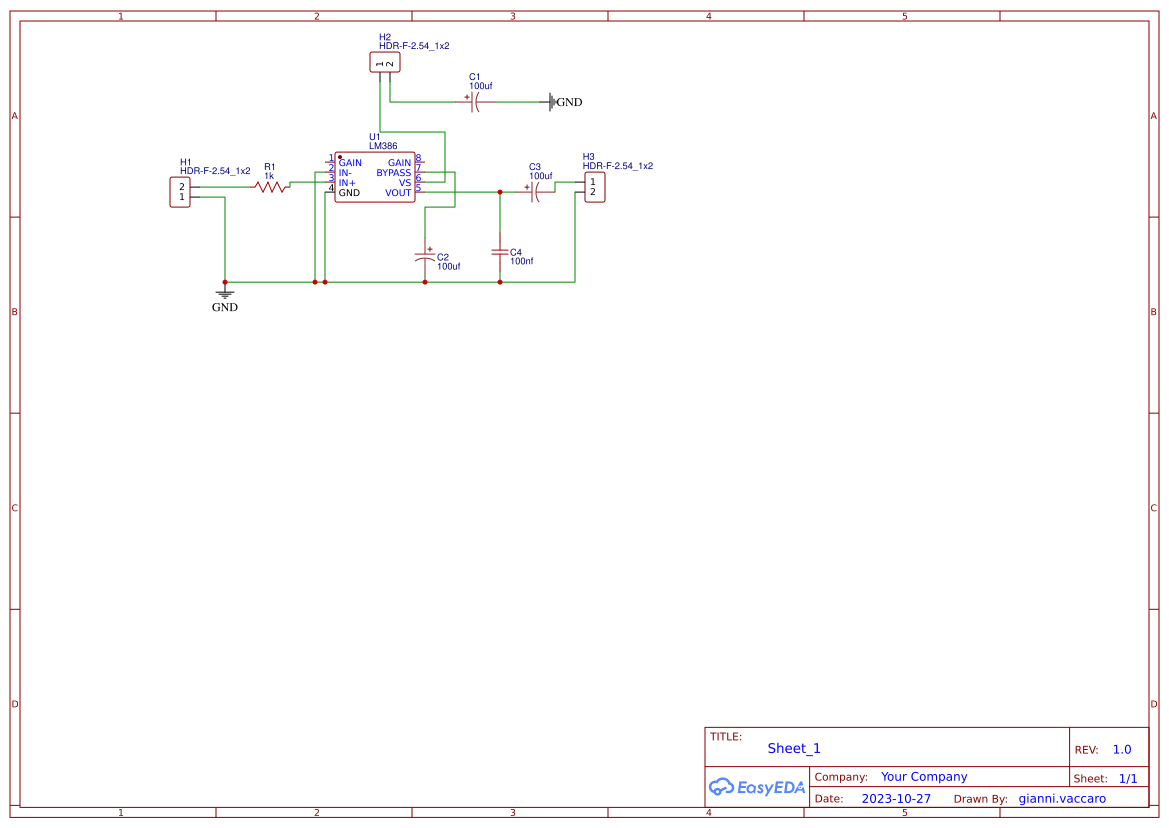Select the C3 output capacitor symbol
This screenshot has height=828, width=1169.
tap(536, 193)
